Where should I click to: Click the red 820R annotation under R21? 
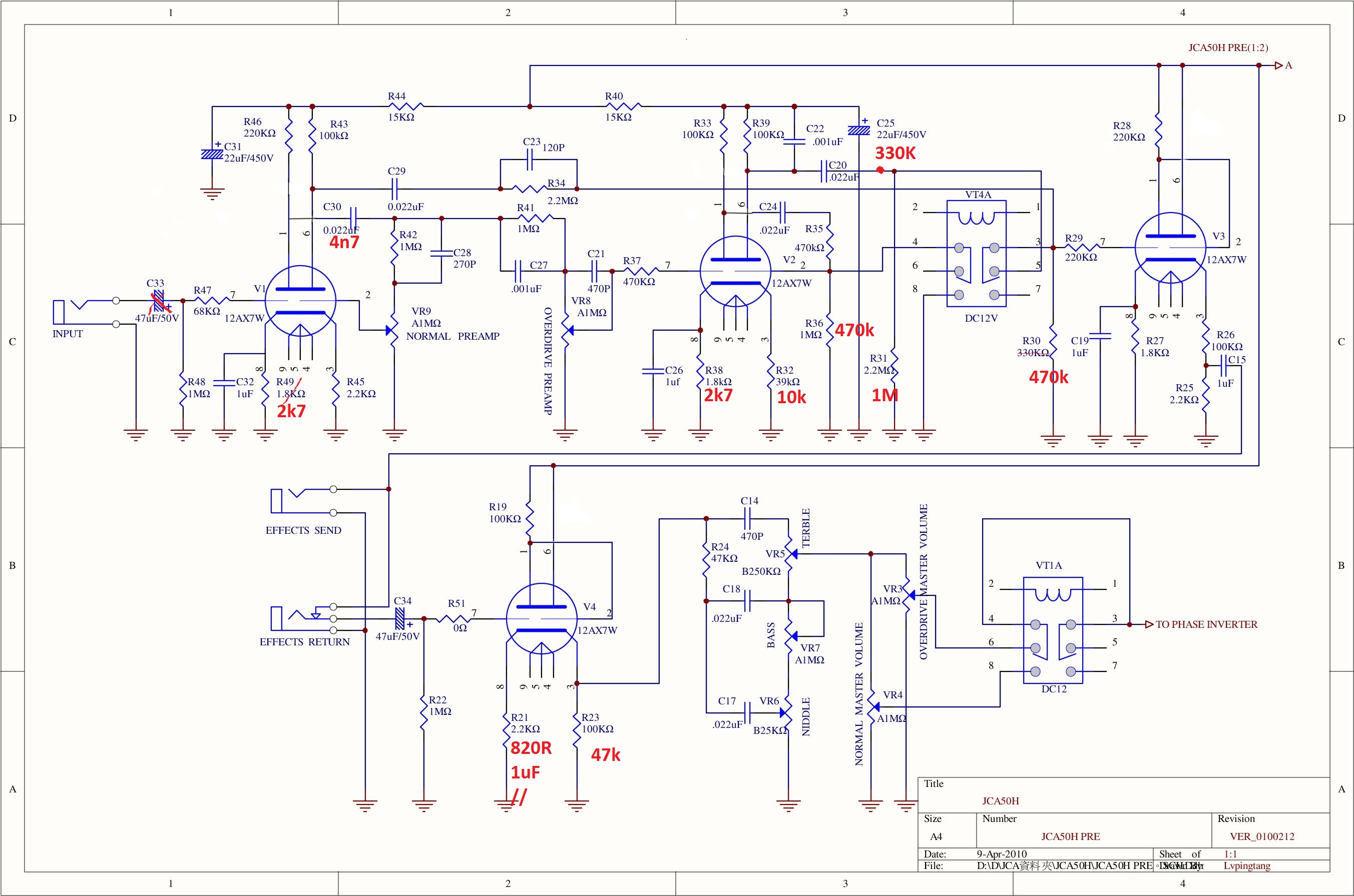click(x=531, y=748)
